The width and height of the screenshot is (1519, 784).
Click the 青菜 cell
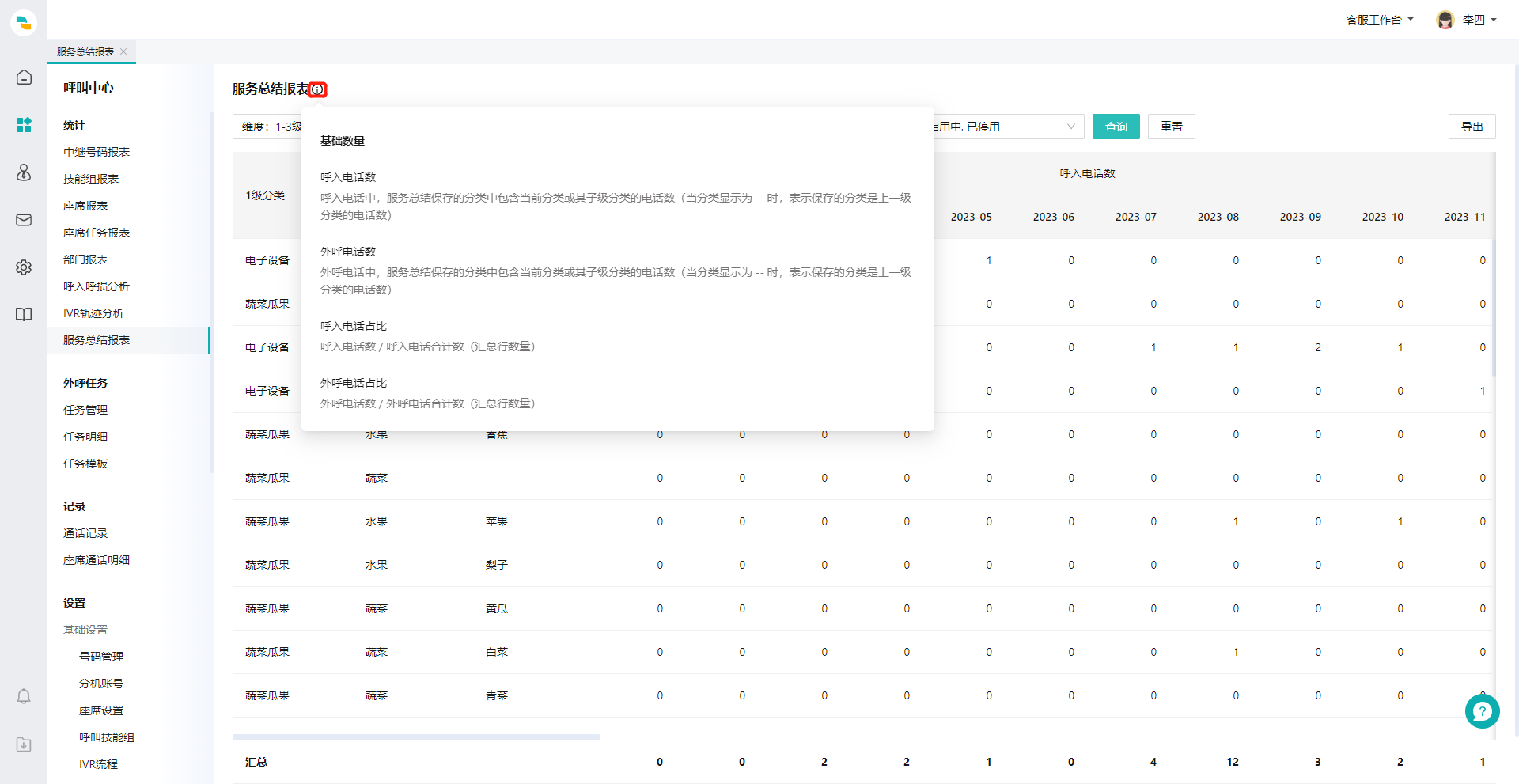coord(497,695)
